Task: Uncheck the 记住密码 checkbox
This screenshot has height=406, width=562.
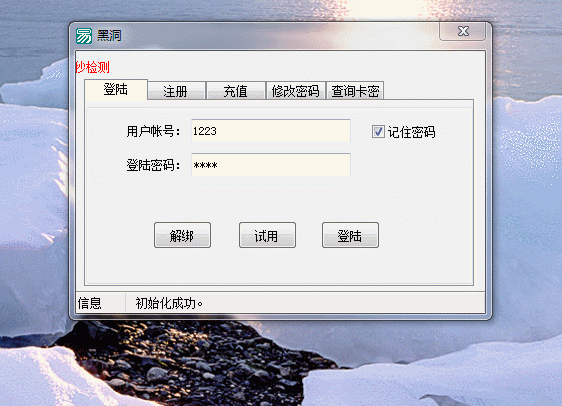Action: [378, 132]
